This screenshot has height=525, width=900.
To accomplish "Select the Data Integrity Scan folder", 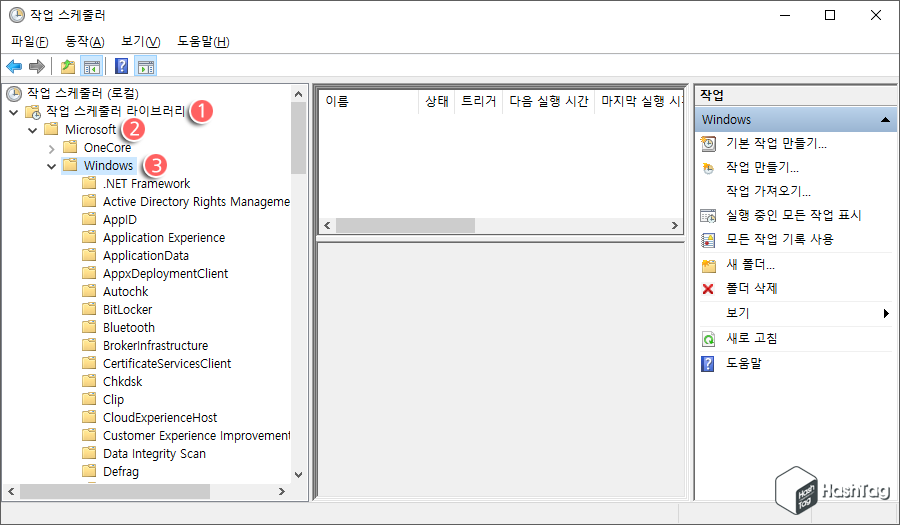I will pyautogui.click(x=154, y=454).
